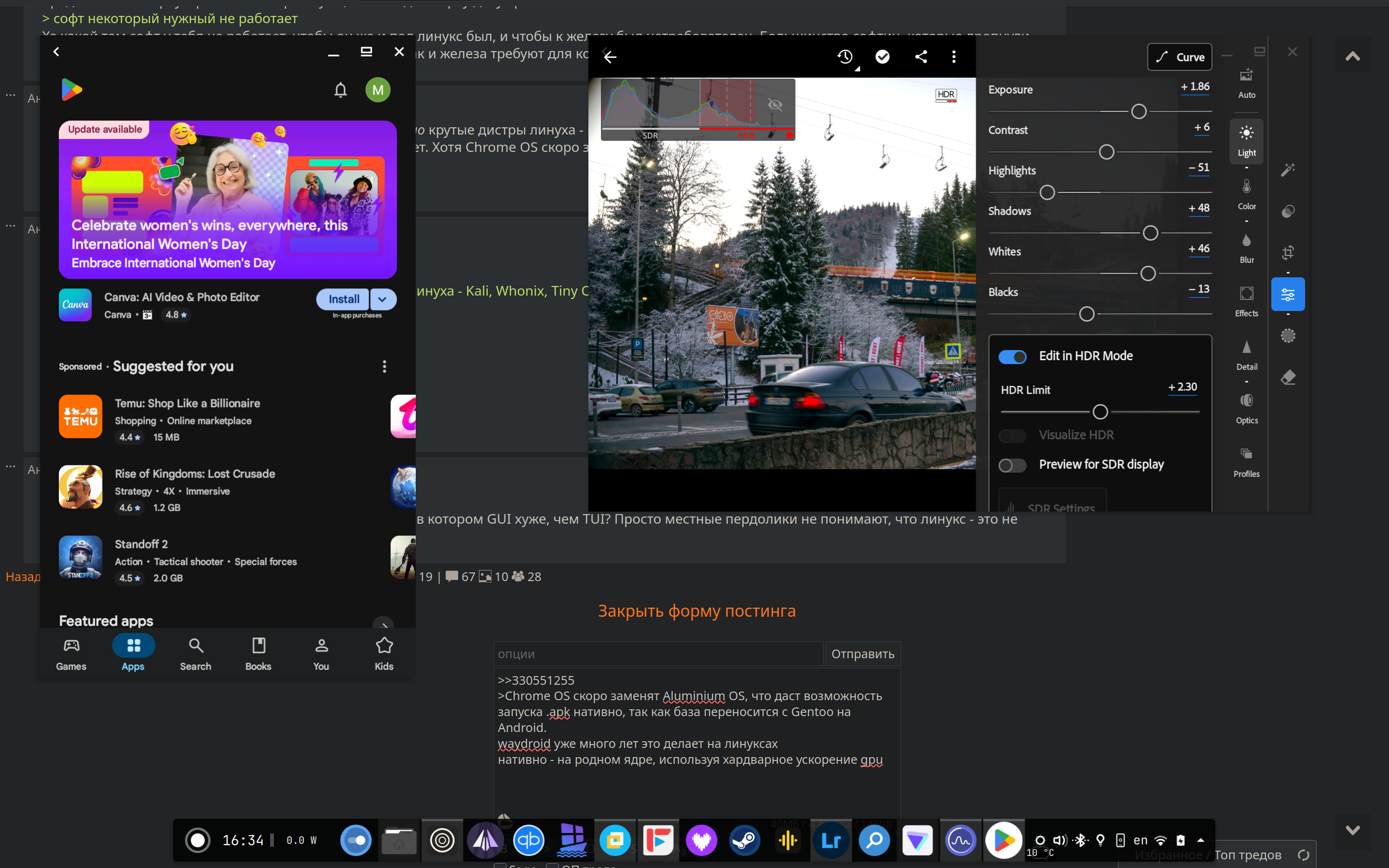Open Lightroom version history icon

[x=845, y=56]
